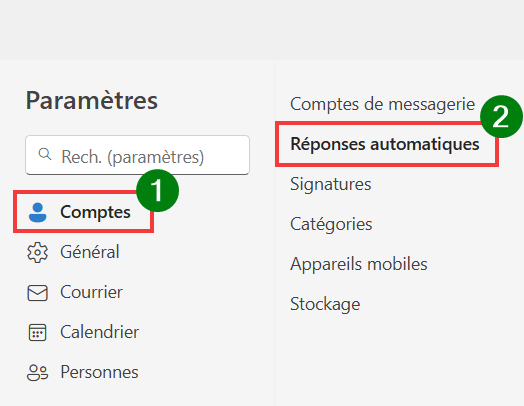Screen dimensions: 524x406
Task: Open Appareils mobiles settings
Action: (x=359, y=264)
